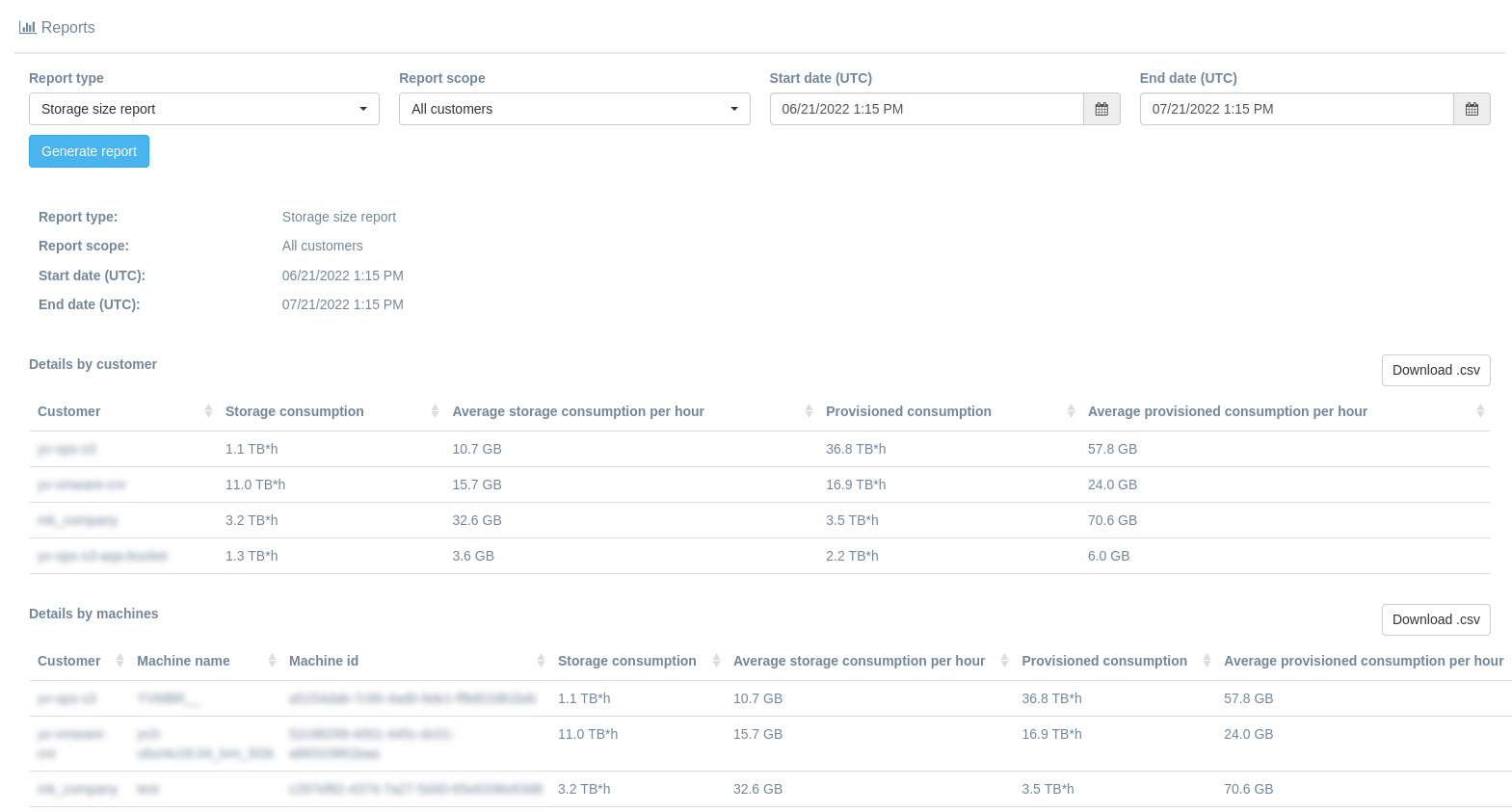Image resolution: width=1512 pixels, height=812 pixels.
Task: Sort machines table by Storage consumption
Action: pyautogui.click(x=626, y=661)
